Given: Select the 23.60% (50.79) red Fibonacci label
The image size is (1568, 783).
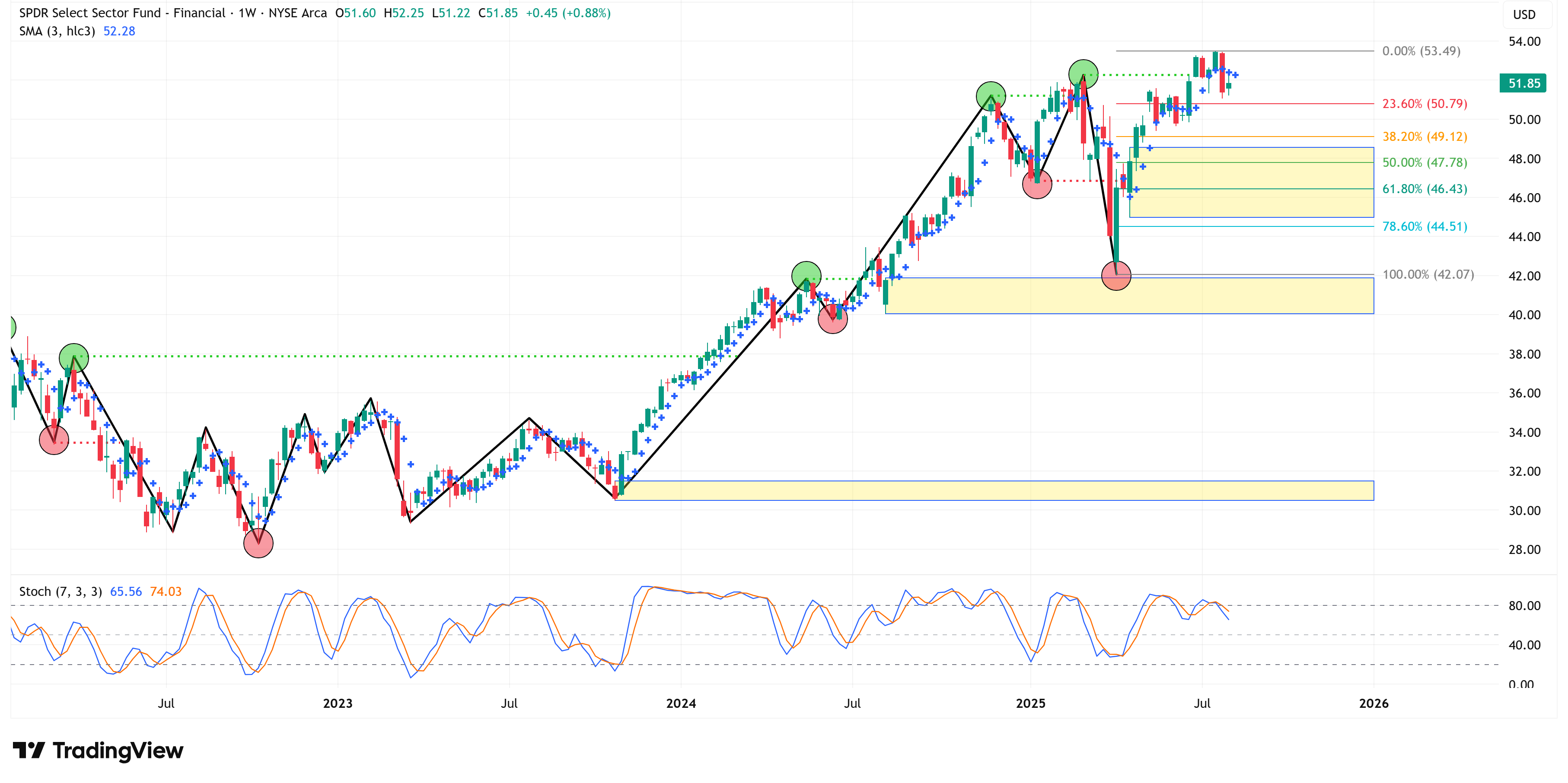Looking at the screenshot, I should (x=1425, y=103).
